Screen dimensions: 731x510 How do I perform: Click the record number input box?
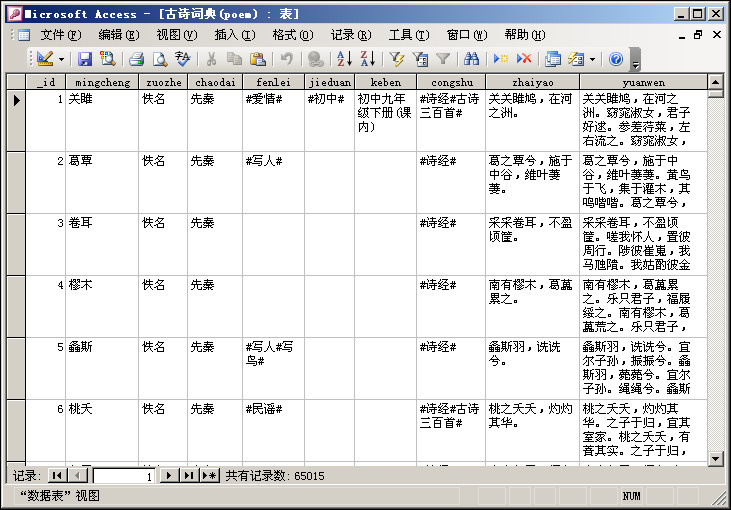pyautogui.click(x=124, y=476)
